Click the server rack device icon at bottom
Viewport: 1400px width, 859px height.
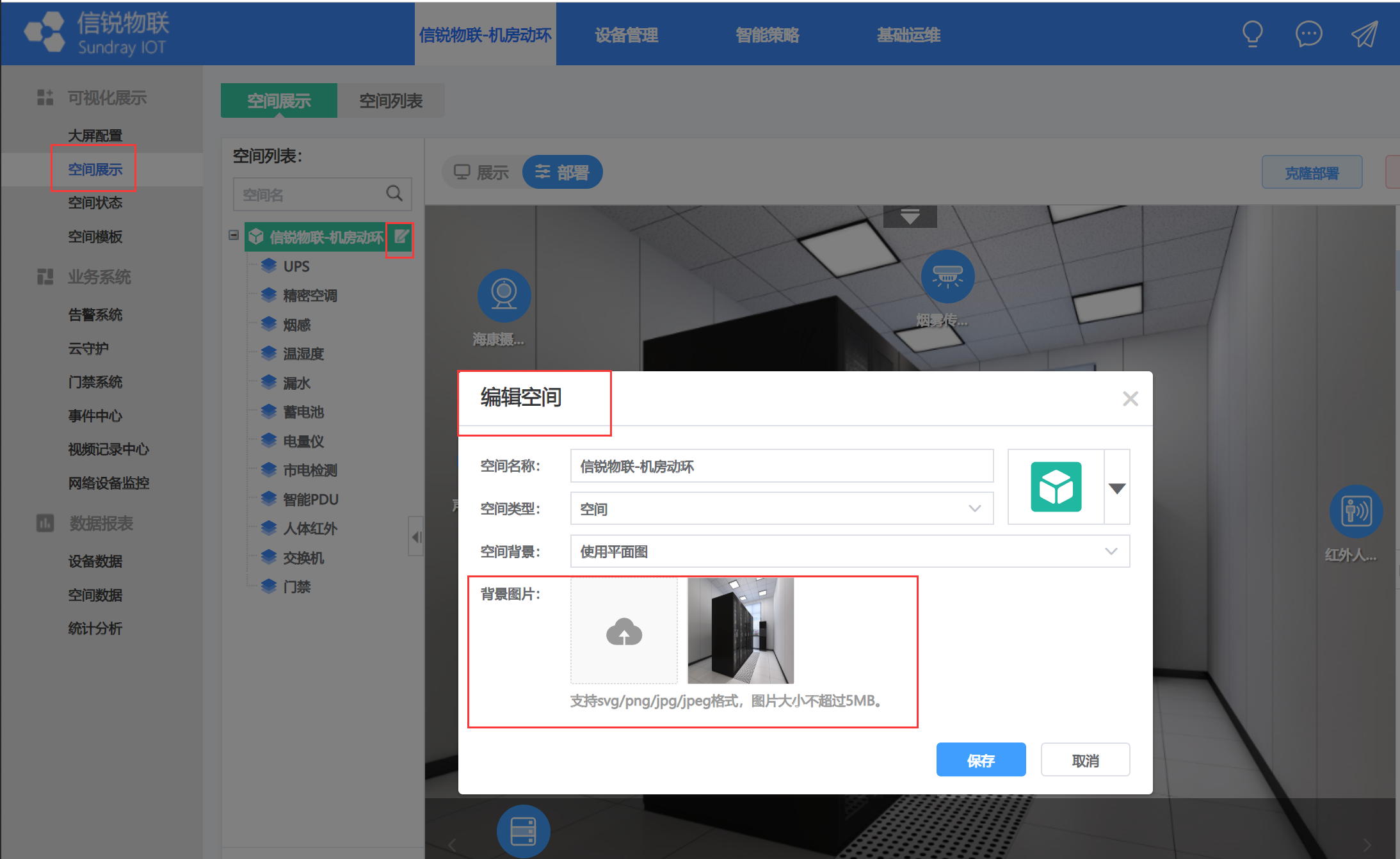pyautogui.click(x=523, y=831)
